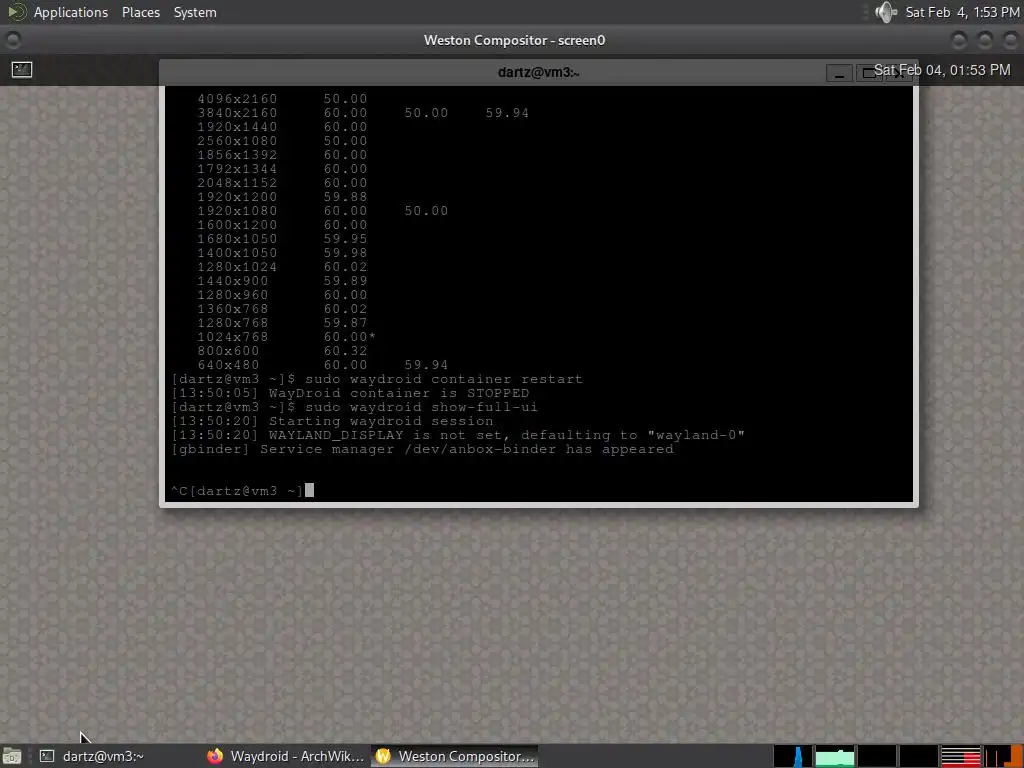Click the dartz@vm3:~ terminal title bar
1024x768 pixels.
pyautogui.click(x=538, y=72)
